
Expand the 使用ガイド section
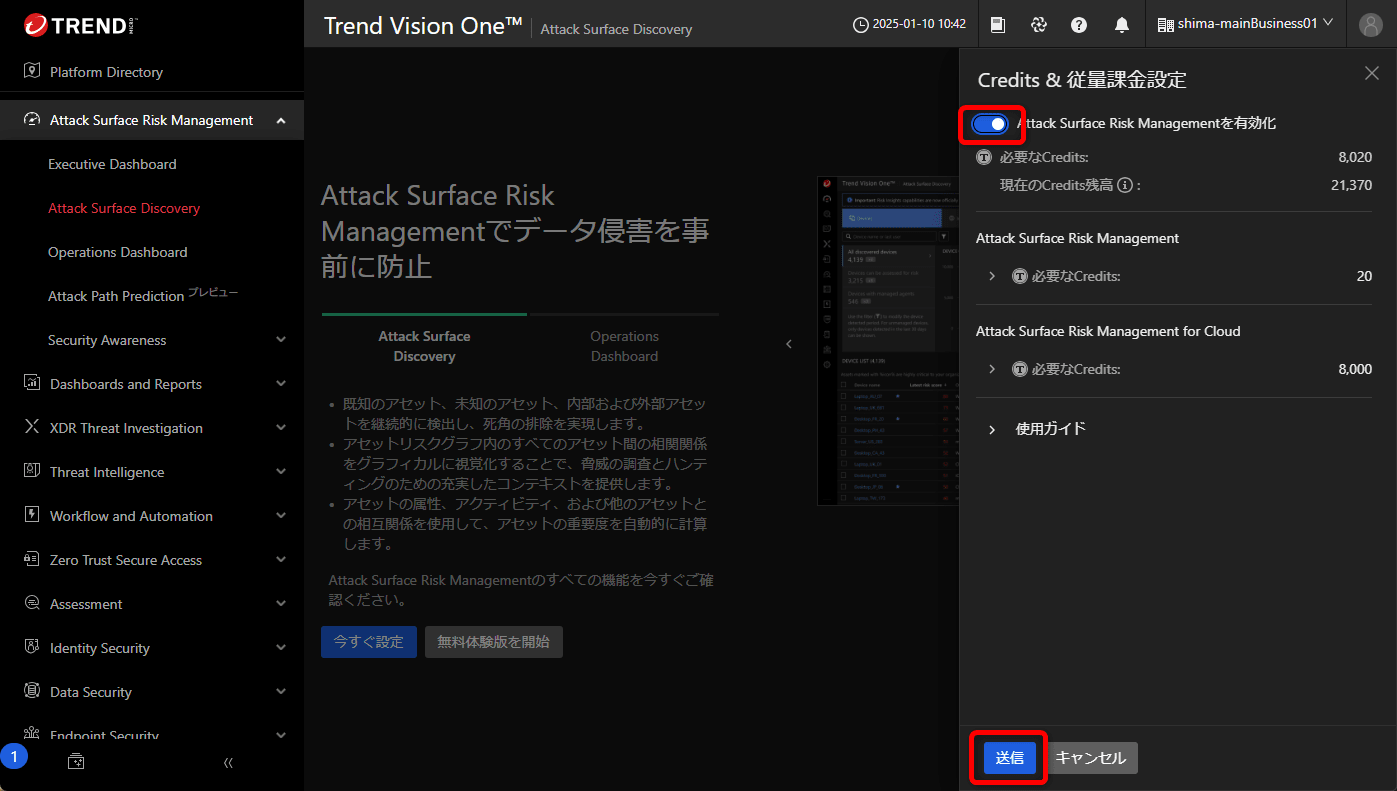click(x=992, y=429)
